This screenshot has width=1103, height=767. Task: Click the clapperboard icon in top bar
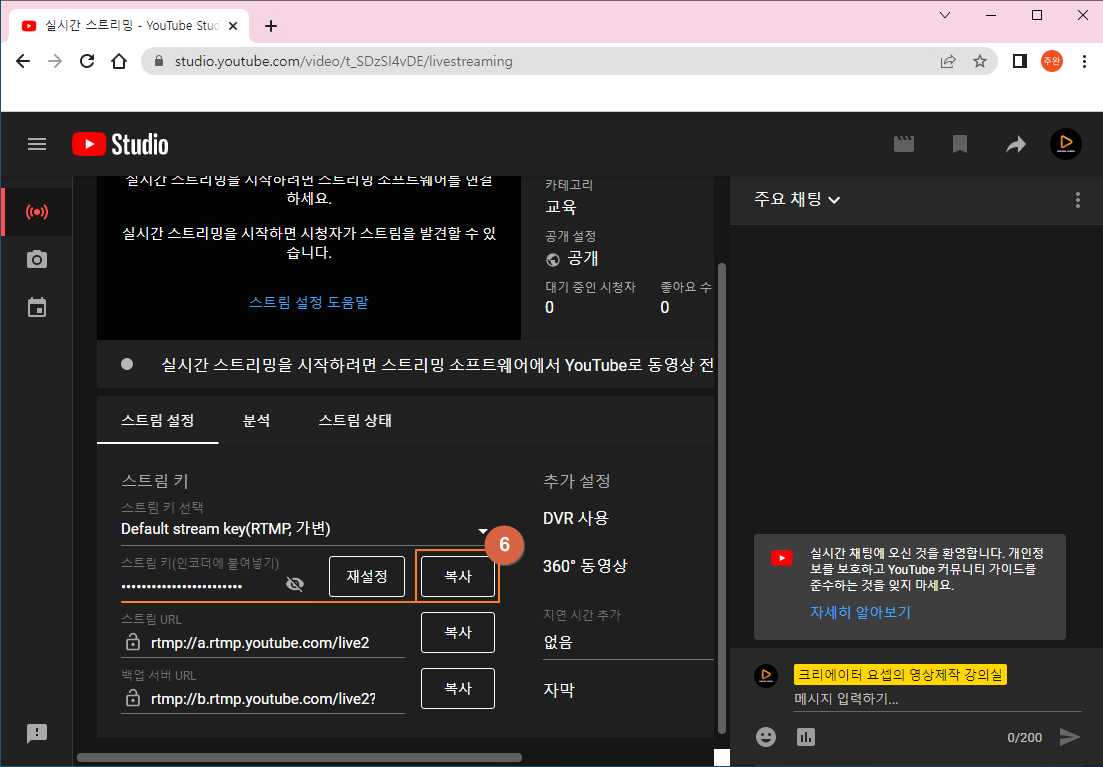tap(904, 144)
